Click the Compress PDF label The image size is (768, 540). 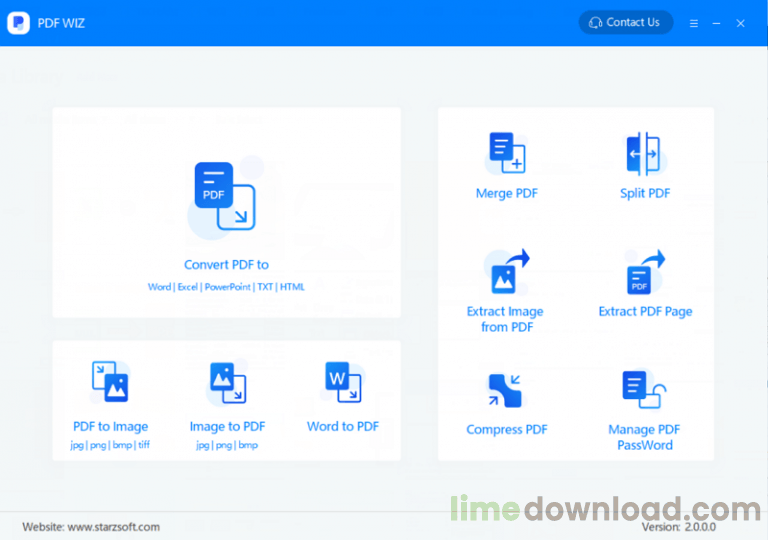507,429
